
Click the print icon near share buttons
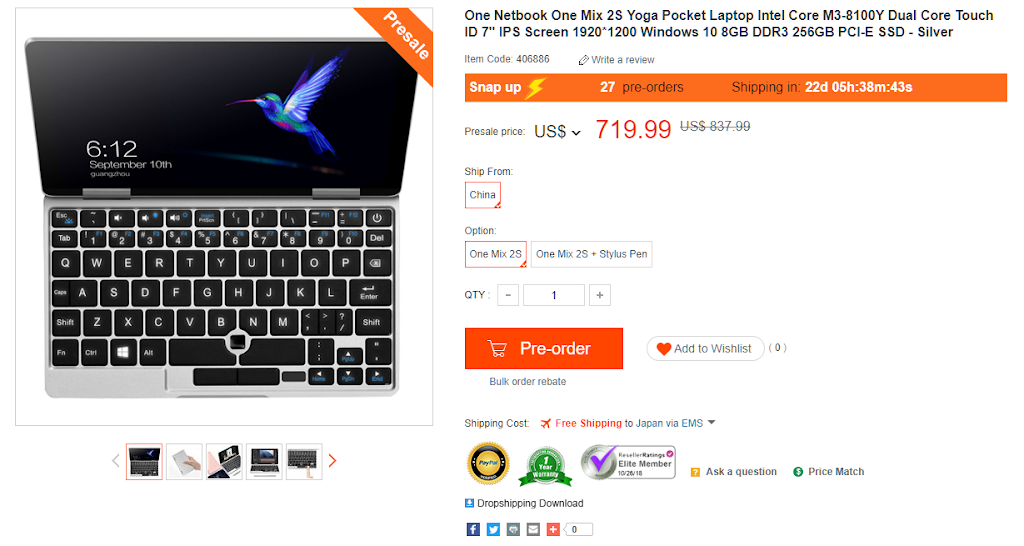coord(513,529)
